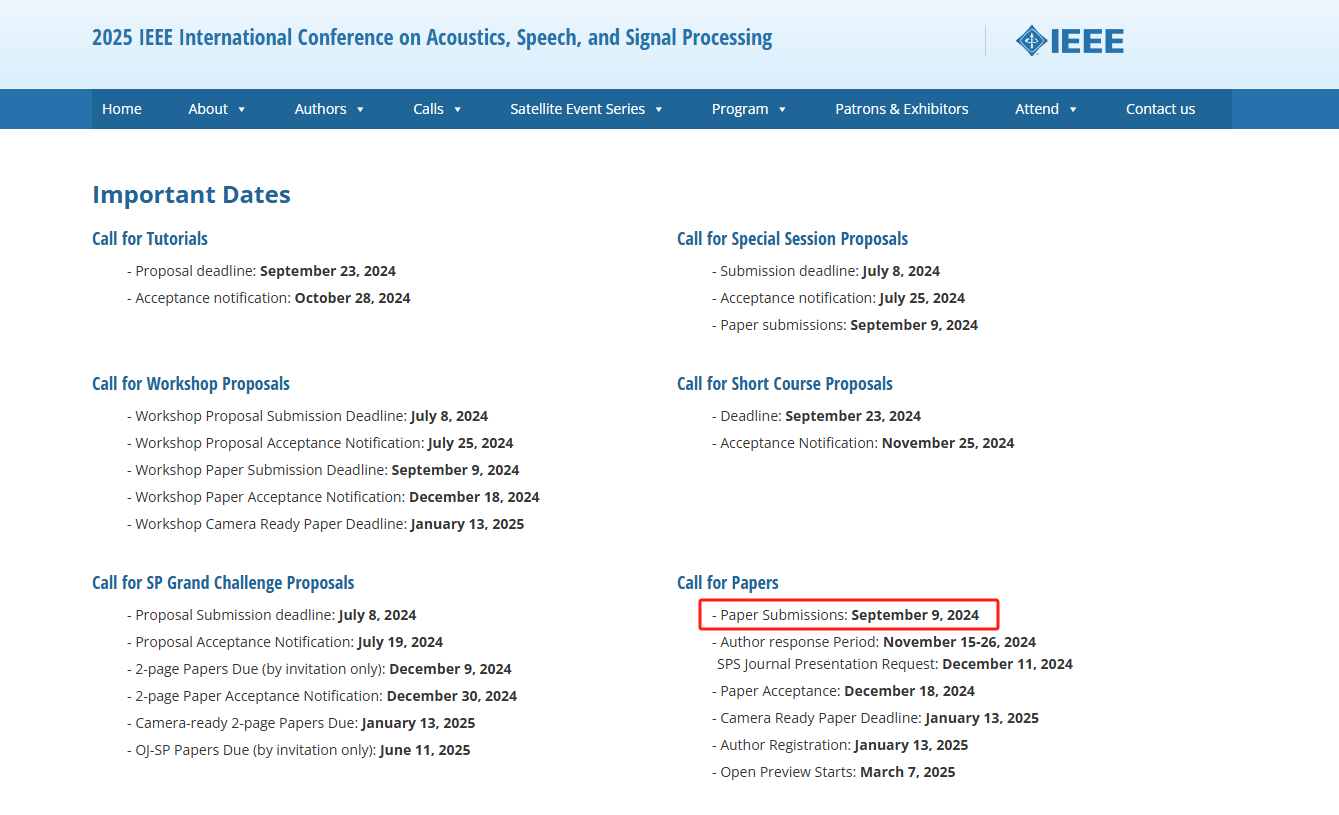1339x815 pixels.
Task: Expand the About dropdown menu
Action: 216,109
